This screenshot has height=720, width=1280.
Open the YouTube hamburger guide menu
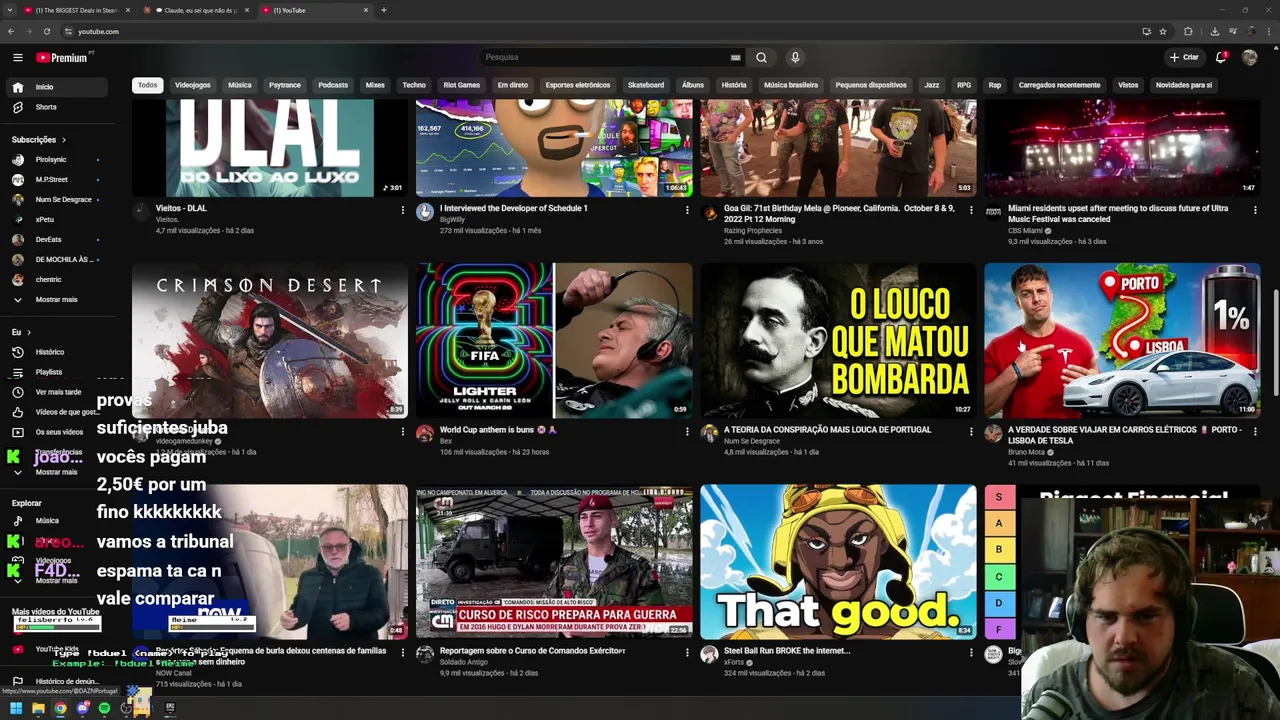click(x=17, y=57)
